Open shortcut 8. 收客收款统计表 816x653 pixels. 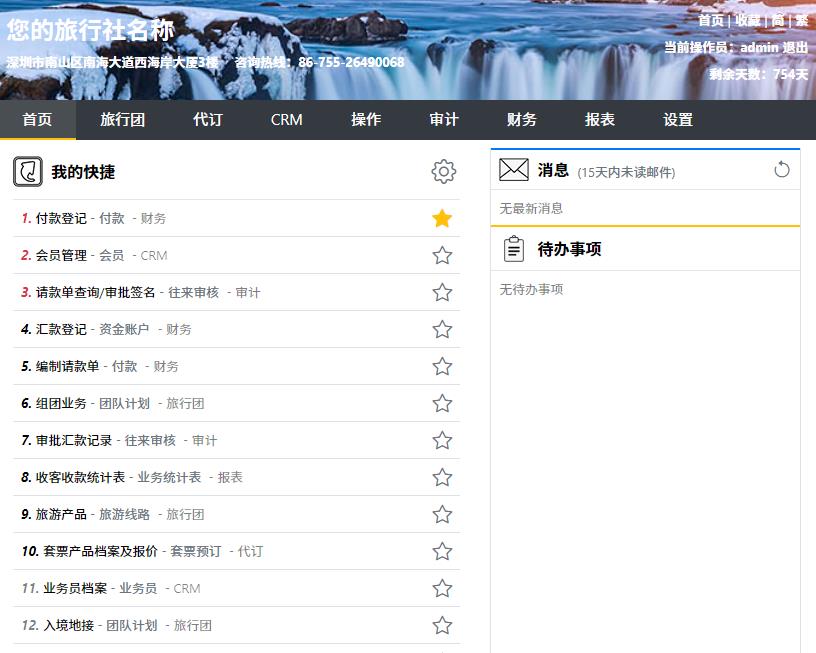pyautogui.click(x=80, y=477)
